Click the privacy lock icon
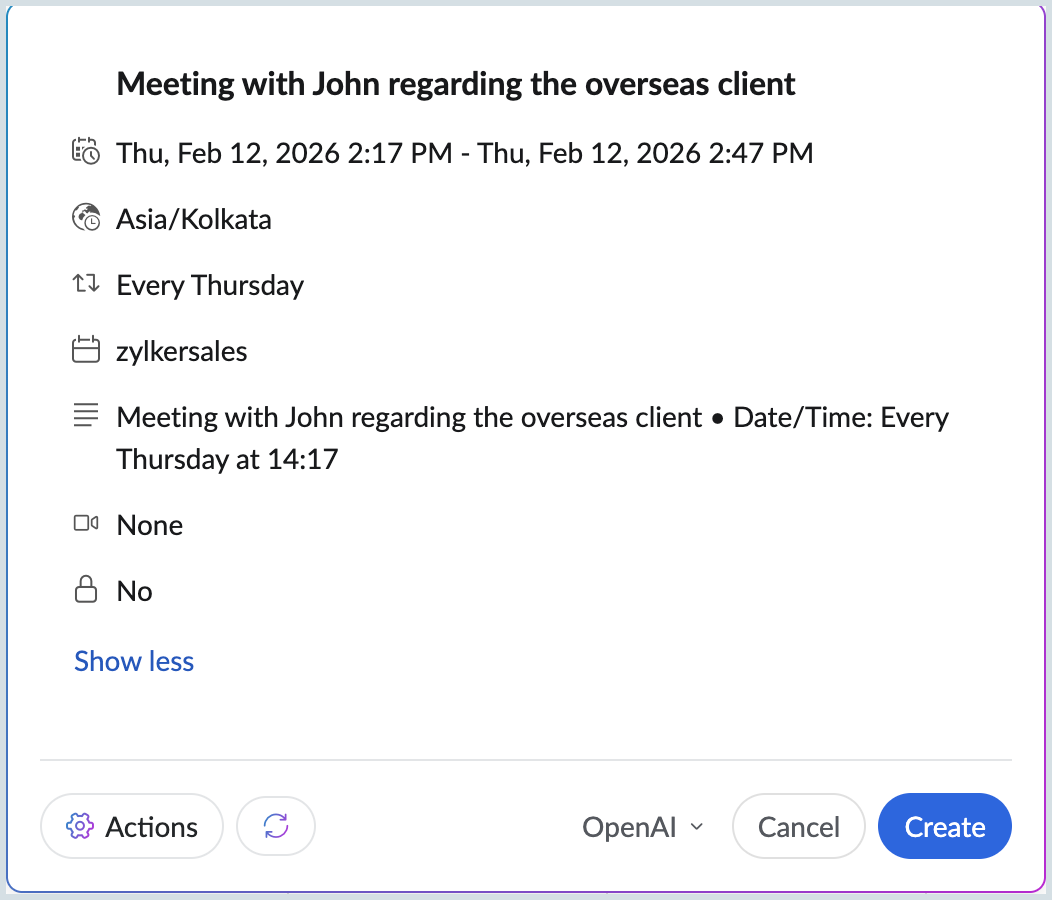Viewport: 1052px width, 900px height. pos(87,589)
